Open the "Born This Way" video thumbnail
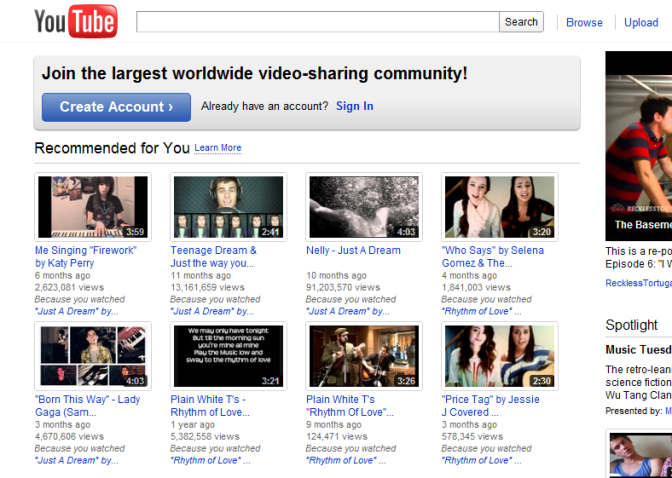 click(x=92, y=356)
